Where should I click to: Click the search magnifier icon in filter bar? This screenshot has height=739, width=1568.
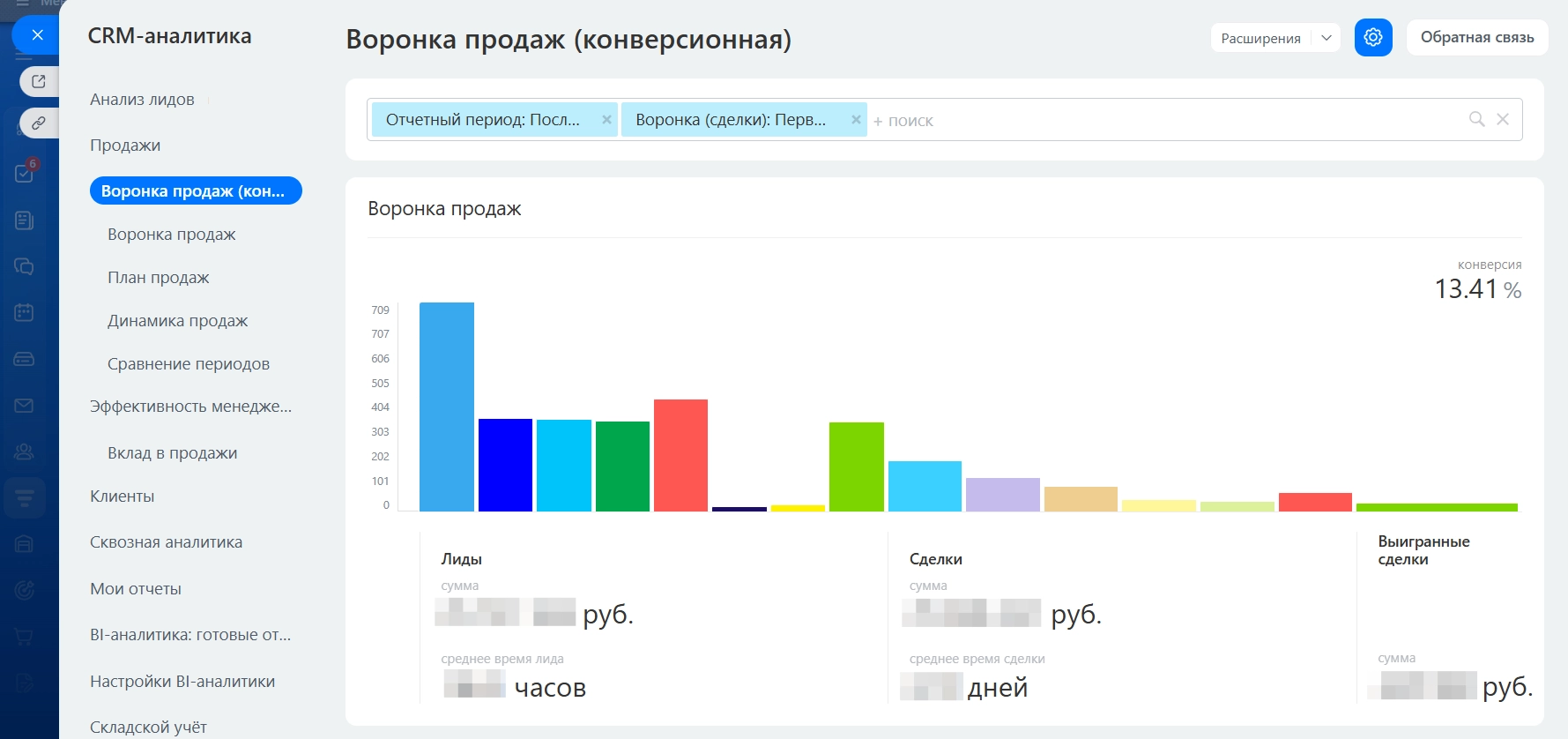(1477, 119)
